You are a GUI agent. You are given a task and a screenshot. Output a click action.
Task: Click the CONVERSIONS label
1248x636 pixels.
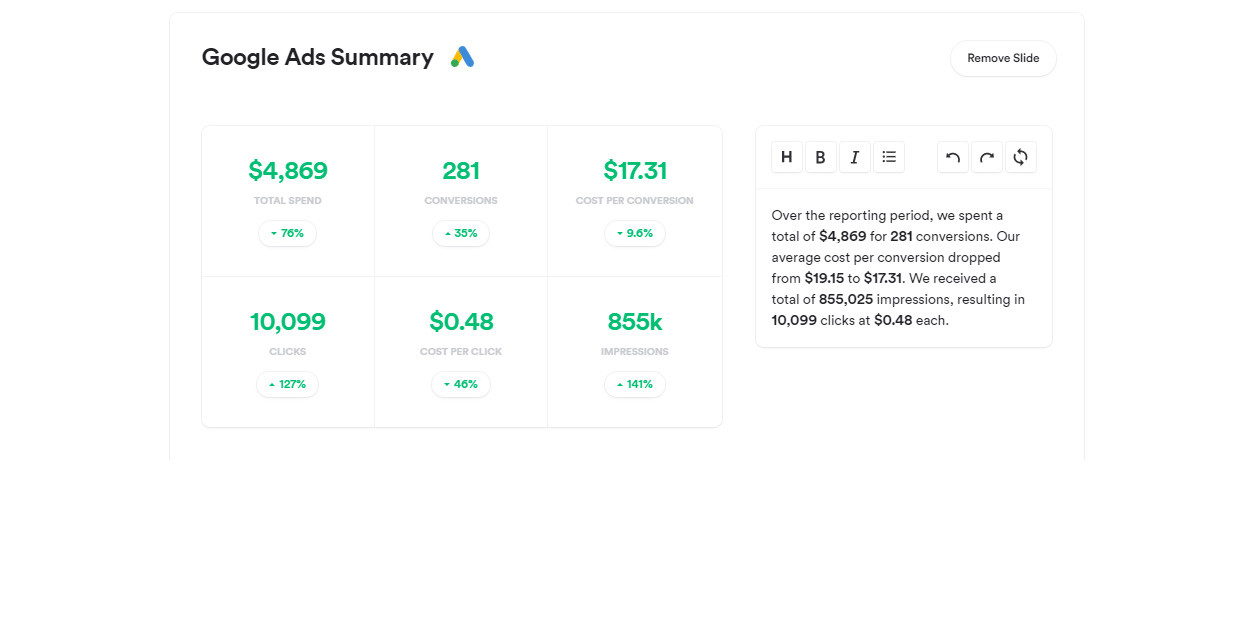tap(461, 201)
